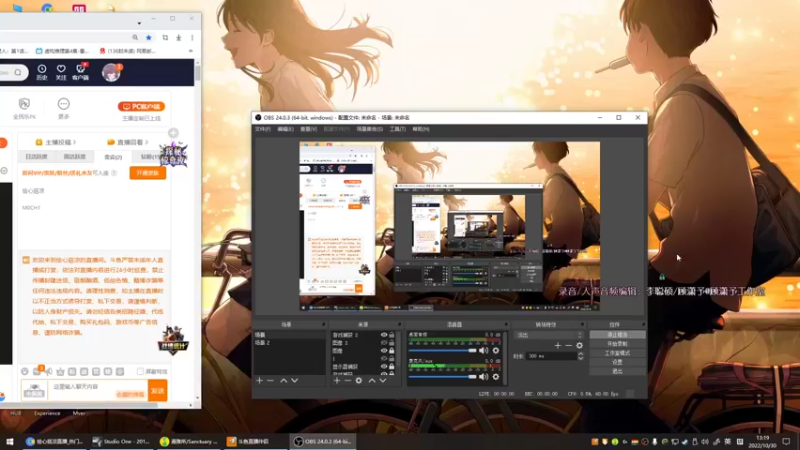
Task: Adjust desktop audio volume slider
Action: click(442, 351)
